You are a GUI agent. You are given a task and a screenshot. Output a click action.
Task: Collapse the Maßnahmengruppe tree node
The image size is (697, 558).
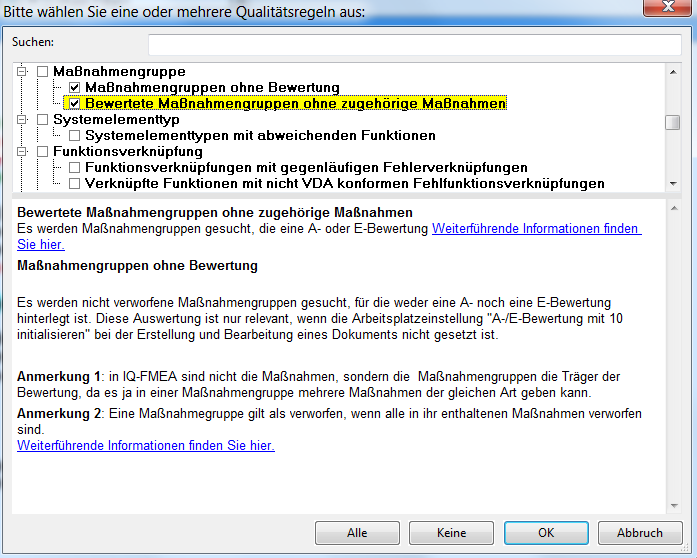pyautogui.click(x=21, y=71)
